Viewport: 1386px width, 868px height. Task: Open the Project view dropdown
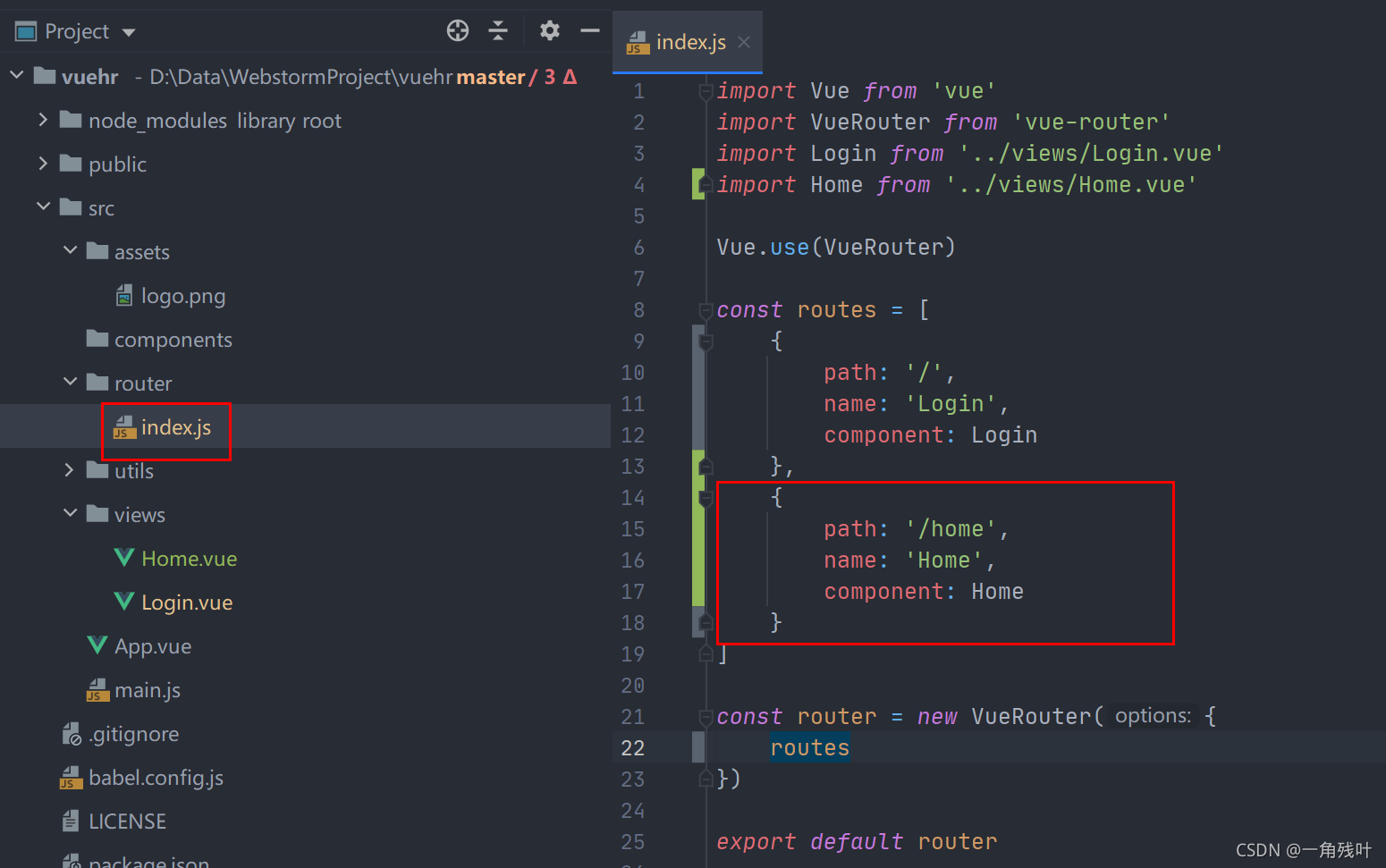(129, 32)
